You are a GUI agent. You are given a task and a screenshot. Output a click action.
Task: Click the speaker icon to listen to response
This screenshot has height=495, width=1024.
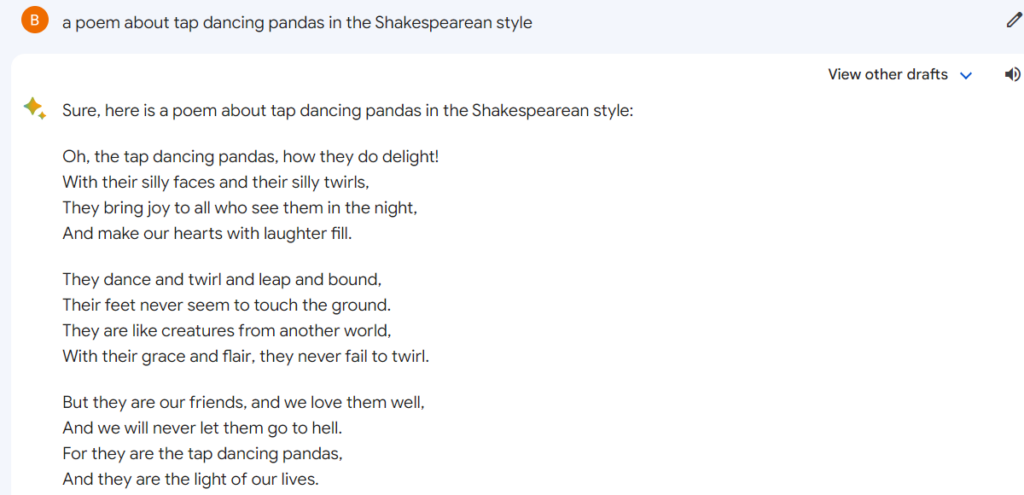point(1012,75)
